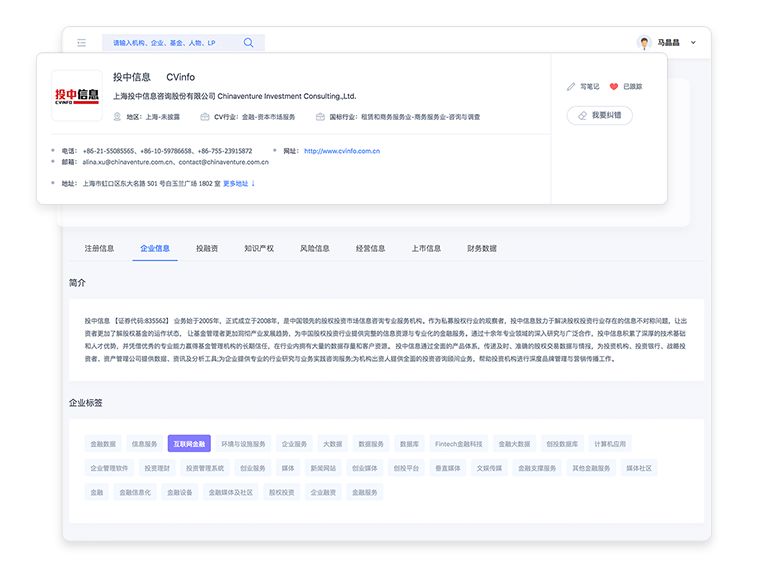Click the briefcase icon beside CV行业

click(x=204, y=117)
